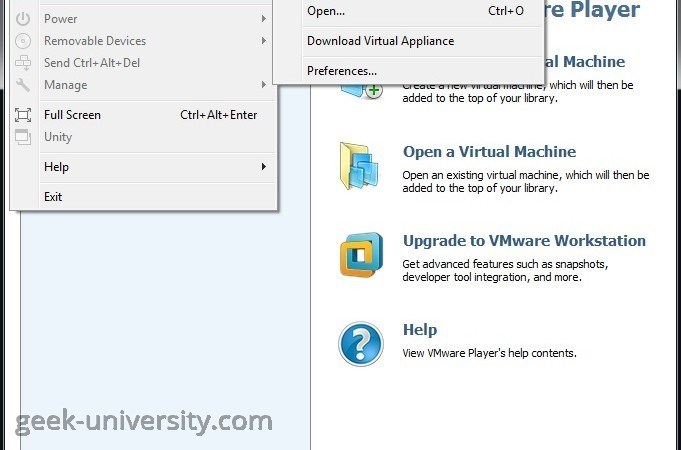The height and width of the screenshot is (450, 681).
Task: Open the Help menu entry
Action: (x=144, y=167)
